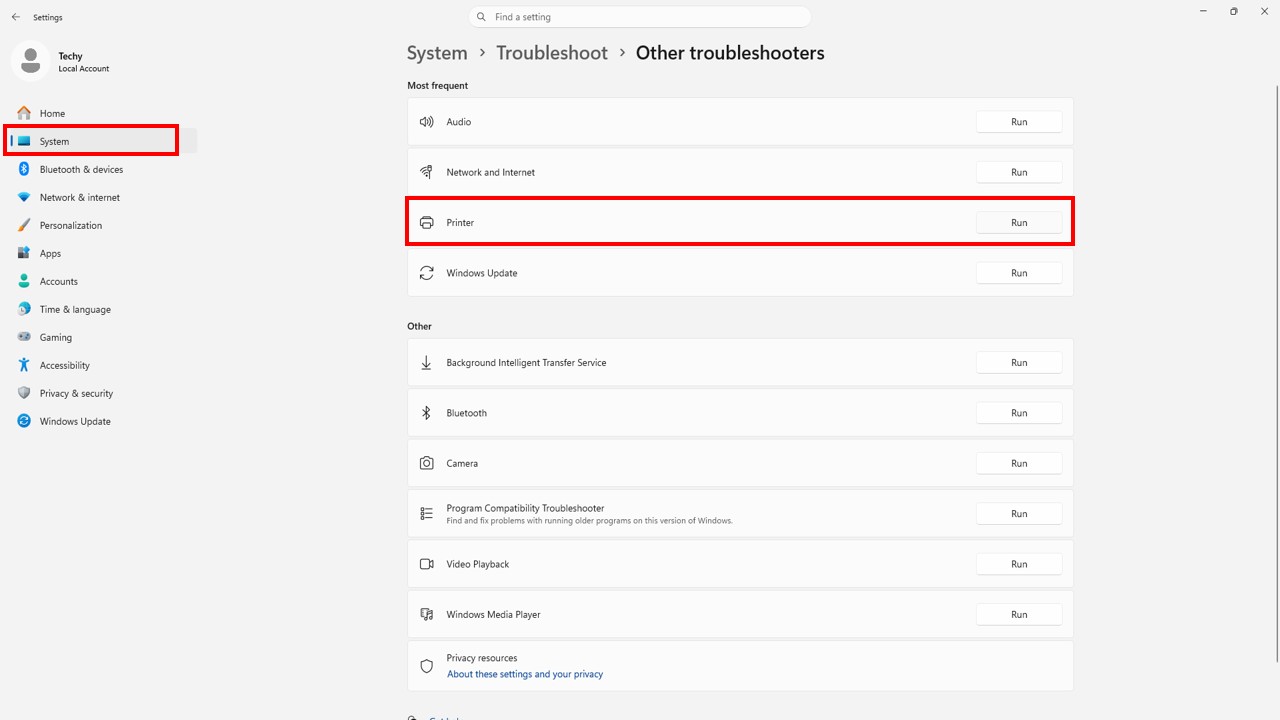Click the back arrow in Settings header
The image size is (1280, 720).
16,17
